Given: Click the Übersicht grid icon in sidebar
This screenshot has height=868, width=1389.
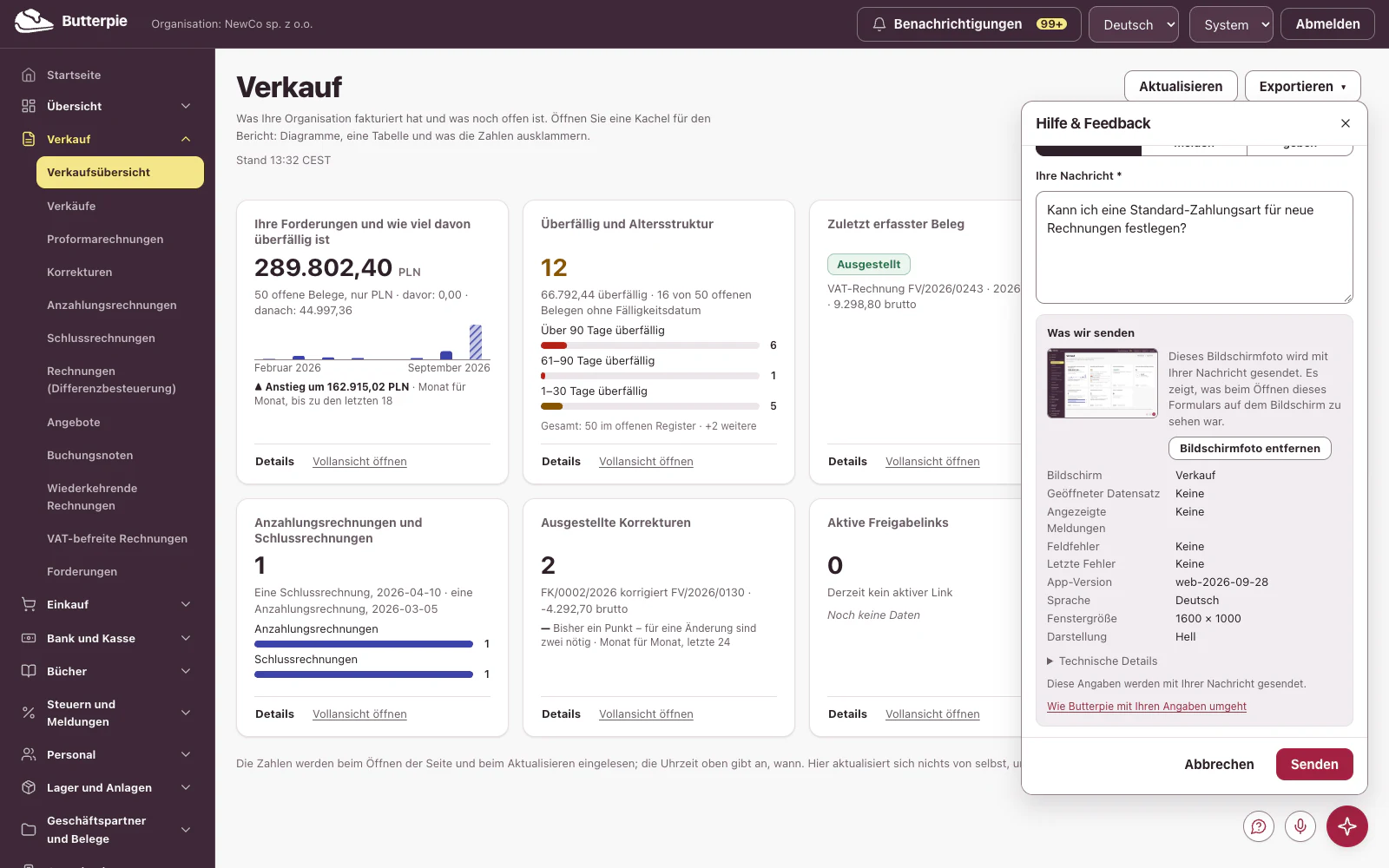Looking at the screenshot, I should (29, 106).
